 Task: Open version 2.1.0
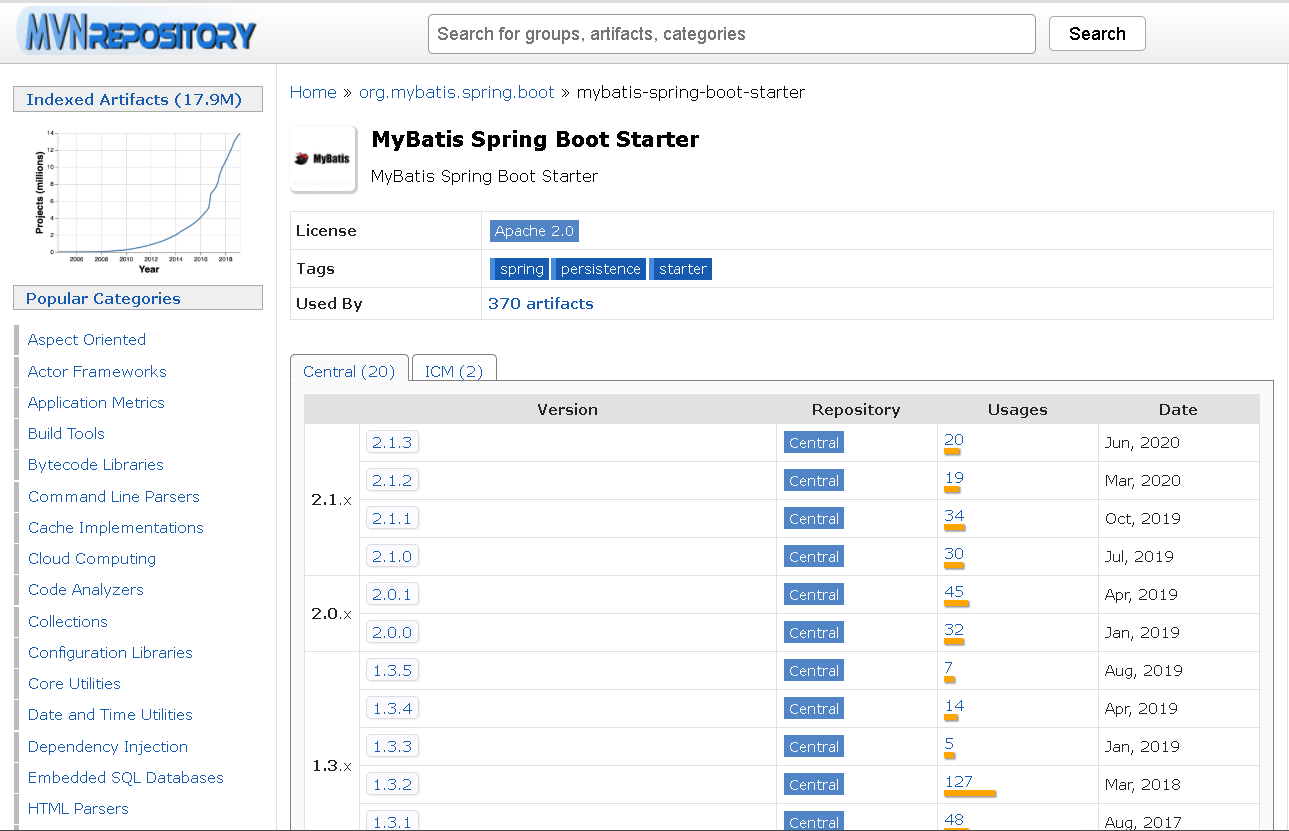(x=392, y=556)
